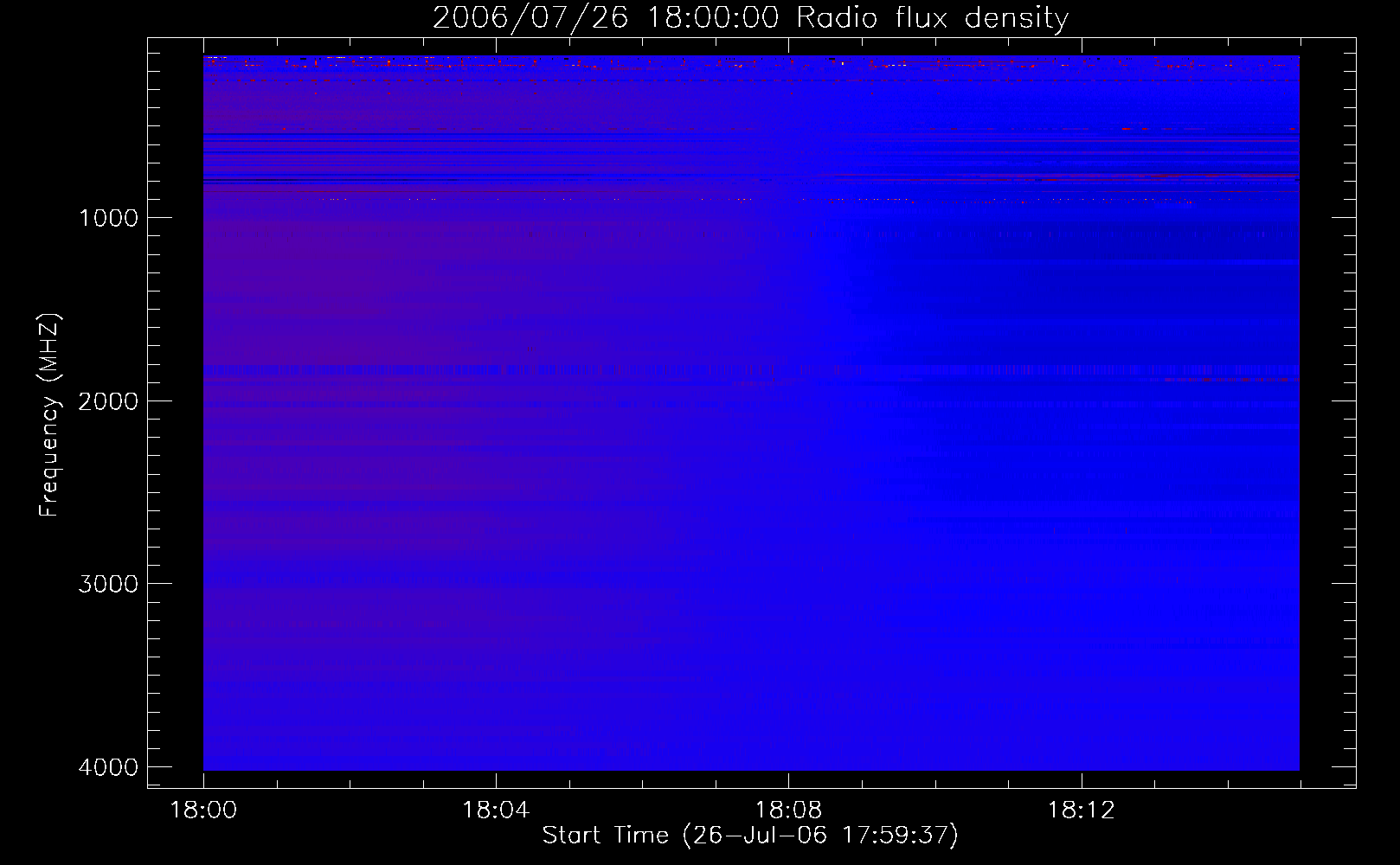
Task: Click the 18:12 time tick label
Action: coord(1081,811)
